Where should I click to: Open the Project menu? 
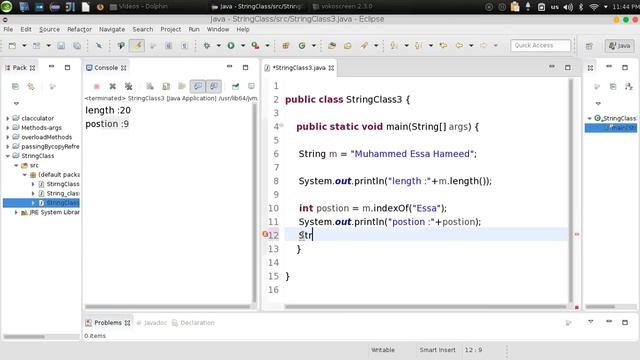(171, 29)
